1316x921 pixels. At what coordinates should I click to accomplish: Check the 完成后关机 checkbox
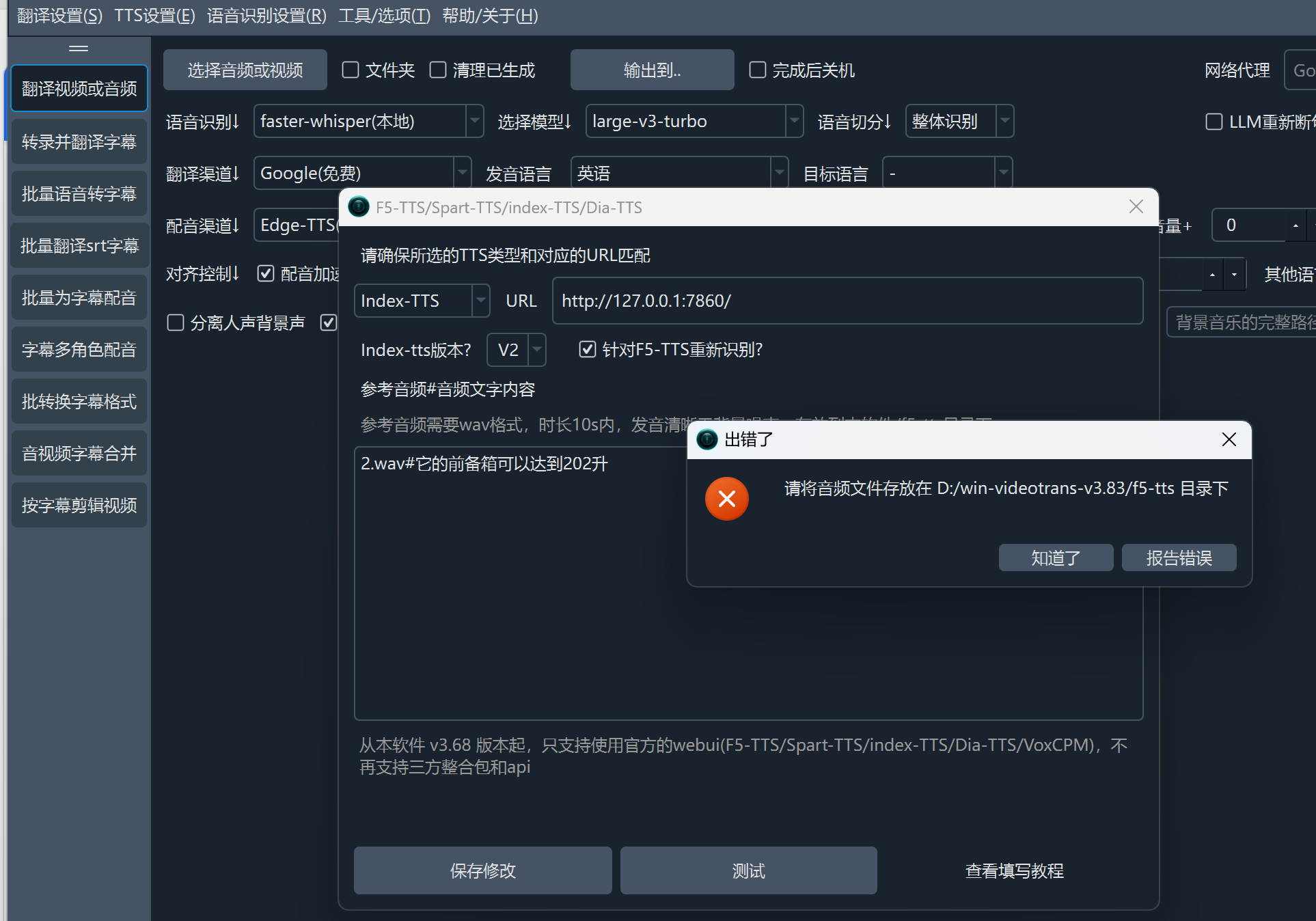[x=757, y=70]
